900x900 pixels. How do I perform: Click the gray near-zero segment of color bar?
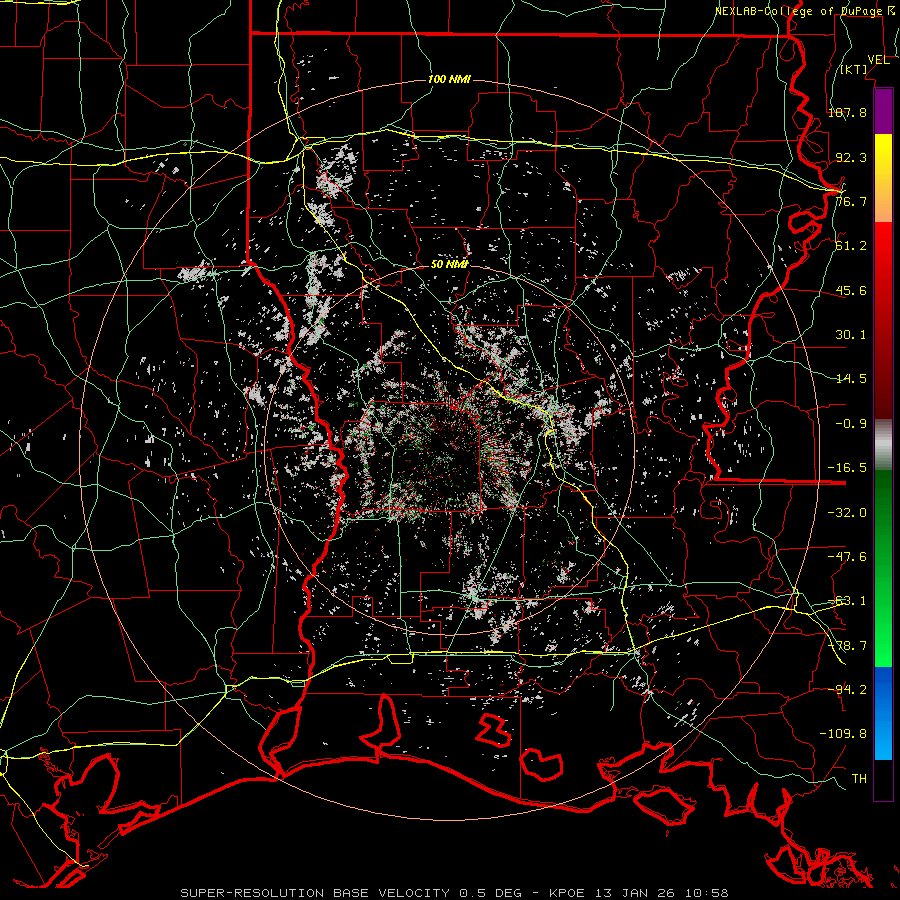click(x=883, y=445)
